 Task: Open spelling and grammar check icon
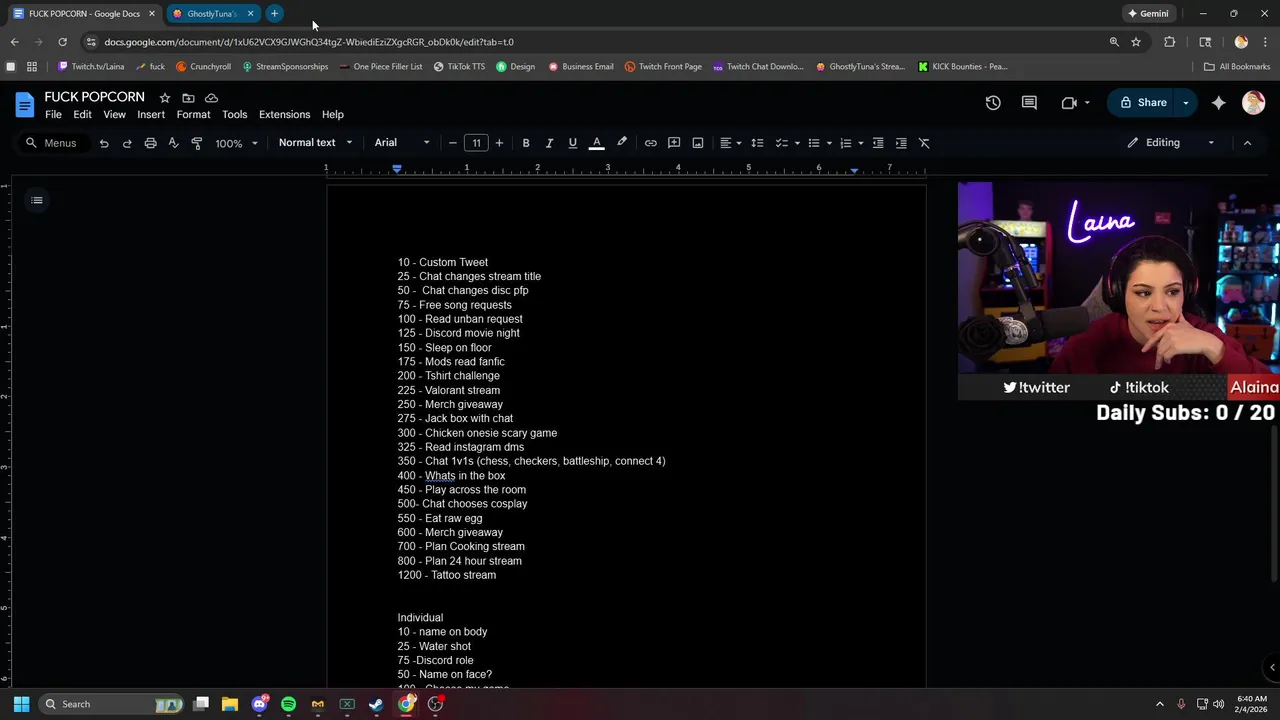pos(173,143)
